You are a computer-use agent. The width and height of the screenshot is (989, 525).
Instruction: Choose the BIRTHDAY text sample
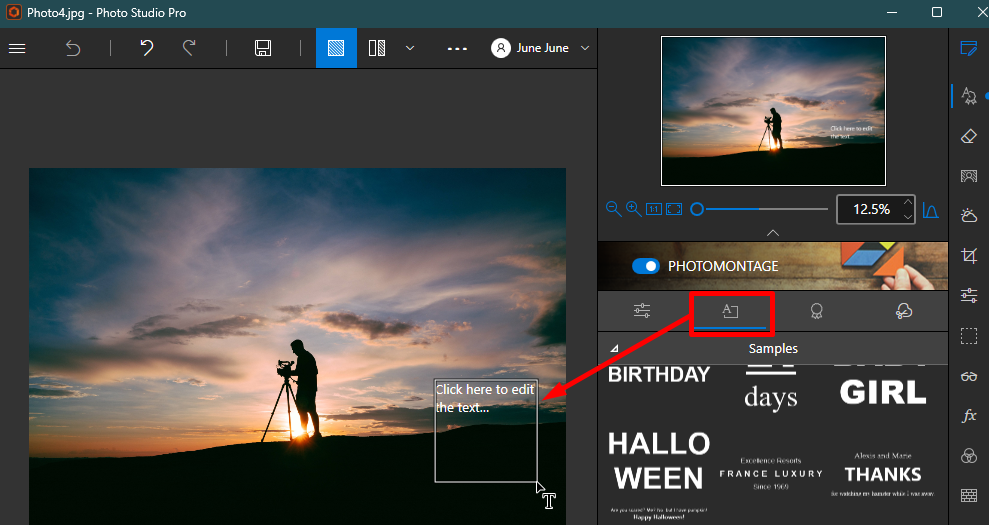pyautogui.click(x=659, y=375)
